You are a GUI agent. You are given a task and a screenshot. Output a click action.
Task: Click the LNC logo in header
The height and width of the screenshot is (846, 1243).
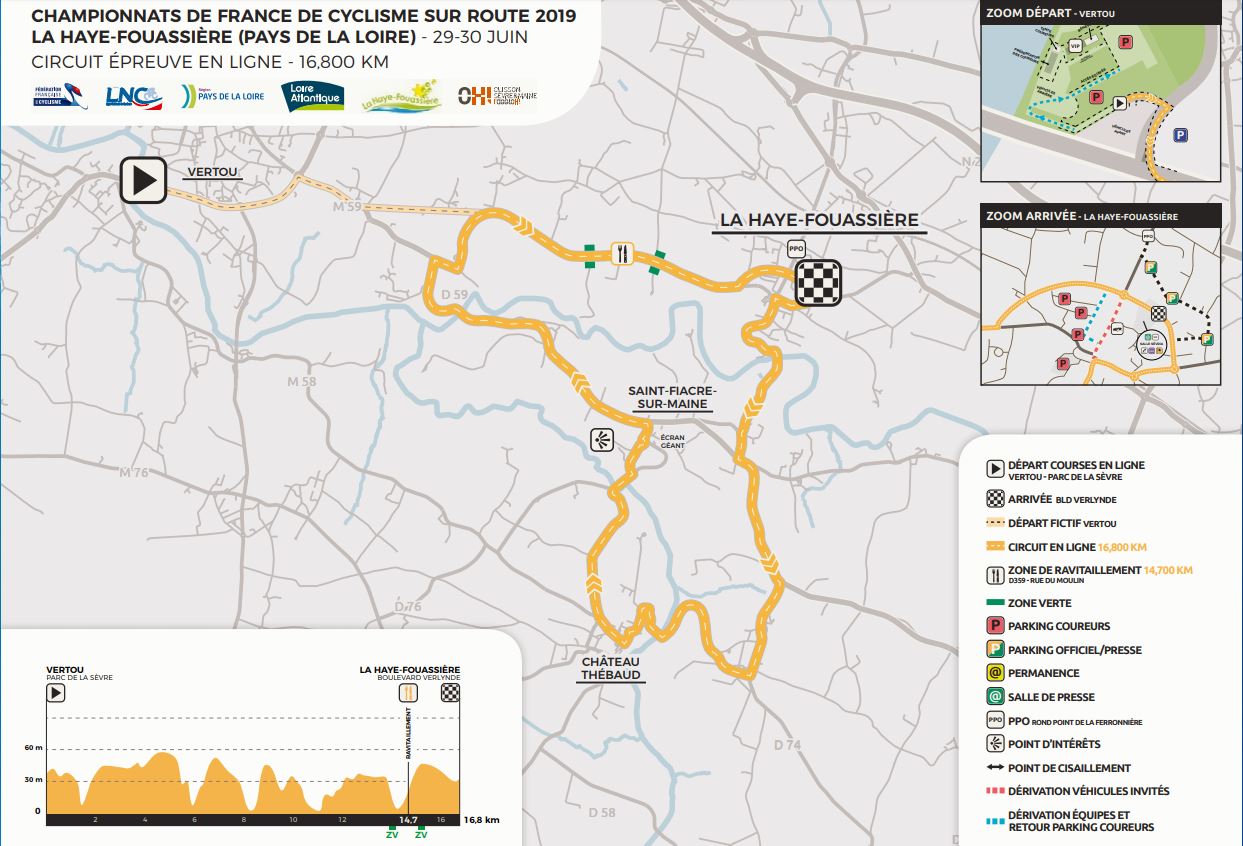point(134,97)
